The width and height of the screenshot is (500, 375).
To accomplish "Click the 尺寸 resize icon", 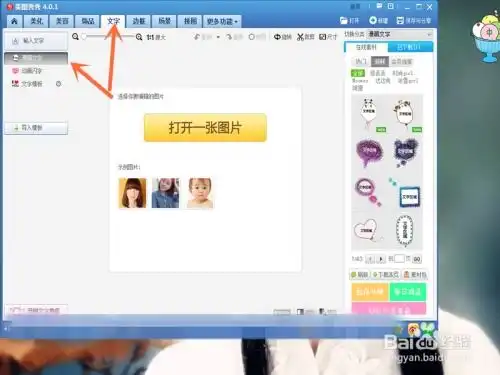I will tap(322, 37).
